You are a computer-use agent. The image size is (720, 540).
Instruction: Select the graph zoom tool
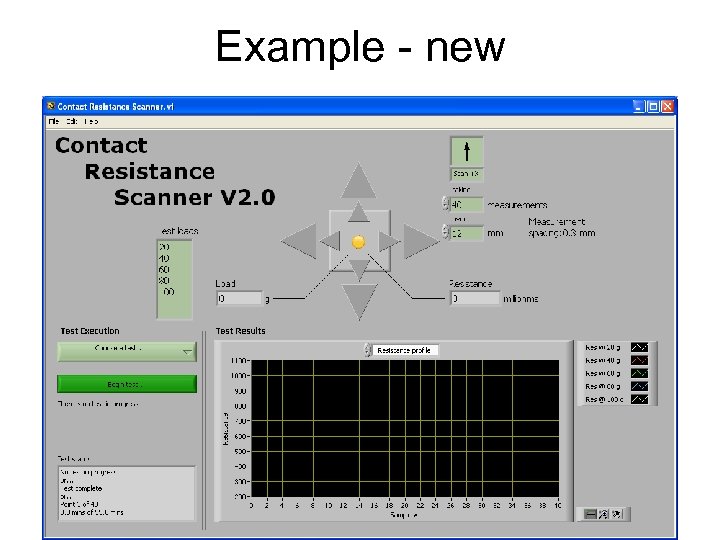click(603, 514)
